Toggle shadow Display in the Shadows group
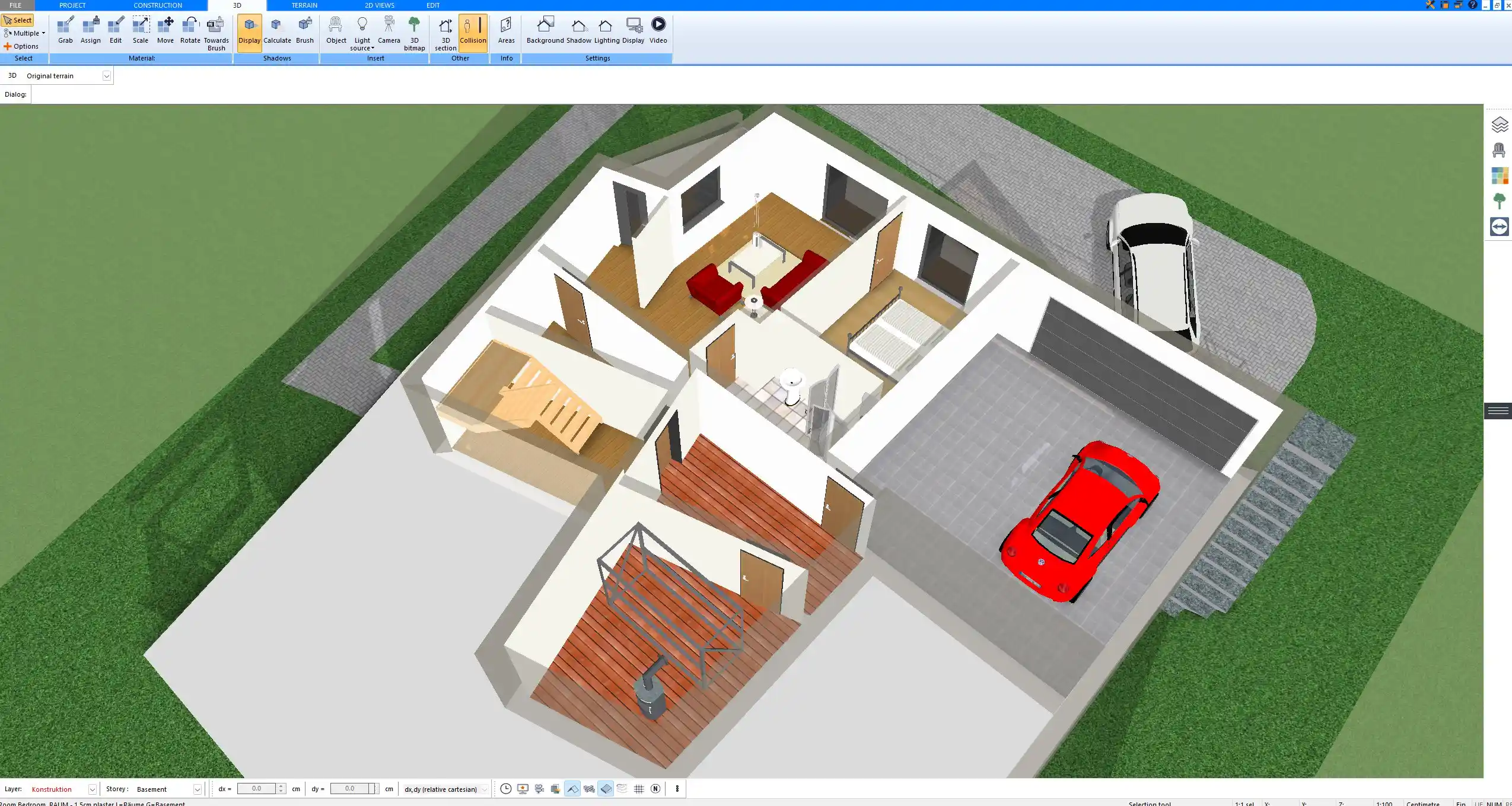 (x=249, y=30)
